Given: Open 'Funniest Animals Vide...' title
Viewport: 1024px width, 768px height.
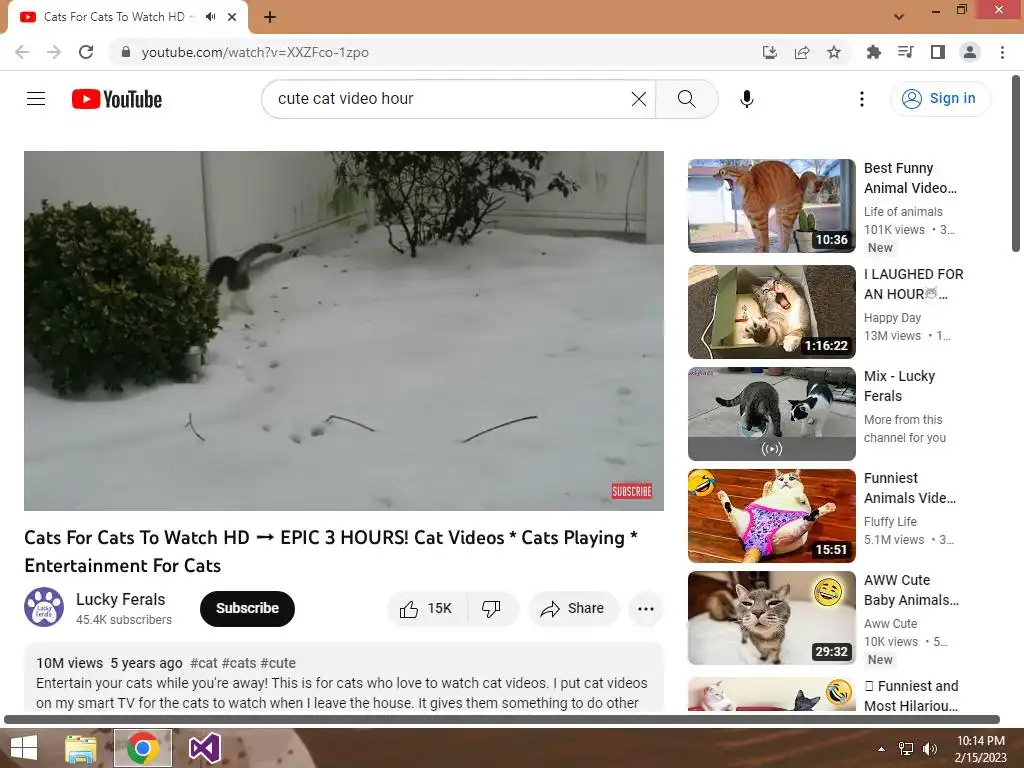Looking at the screenshot, I should pos(910,488).
